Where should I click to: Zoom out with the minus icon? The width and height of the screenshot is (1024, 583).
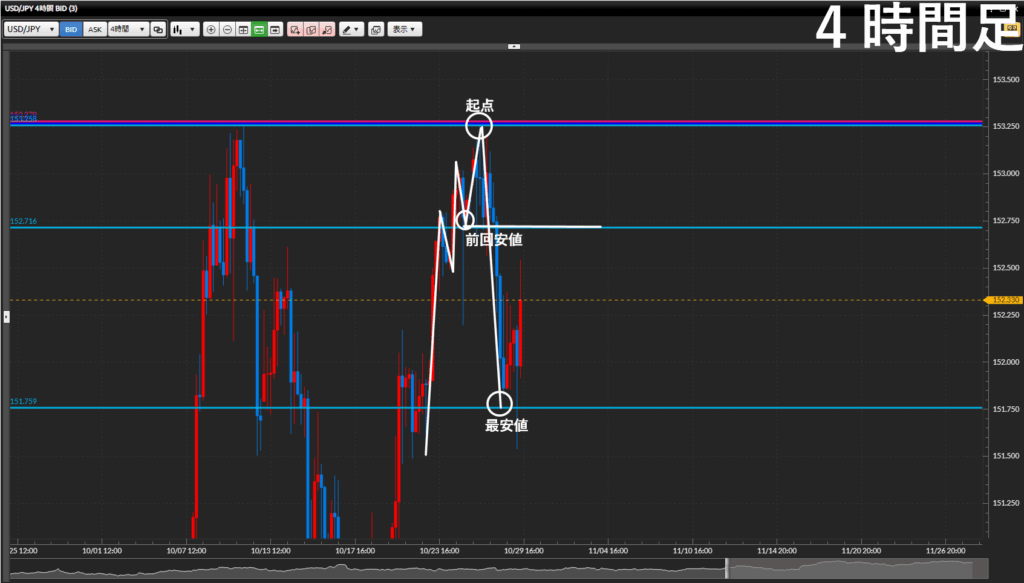tap(227, 30)
